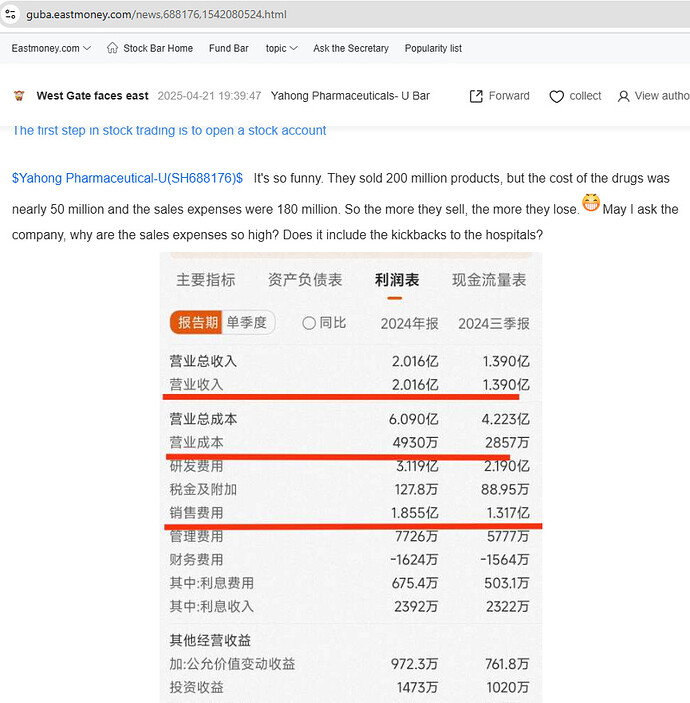Open the Popularity list

pos(433,48)
